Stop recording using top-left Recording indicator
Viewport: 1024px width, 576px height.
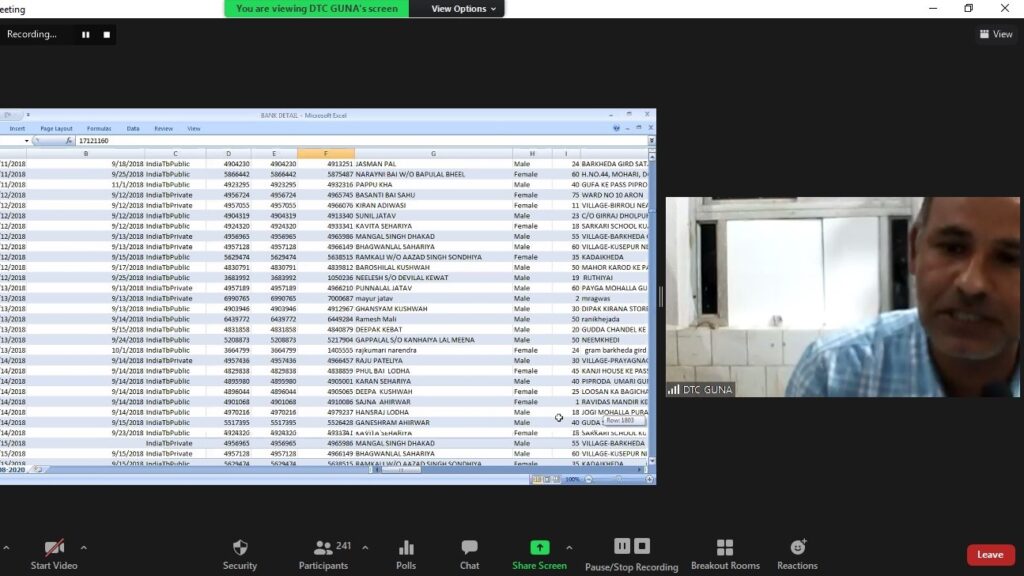[x=107, y=34]
